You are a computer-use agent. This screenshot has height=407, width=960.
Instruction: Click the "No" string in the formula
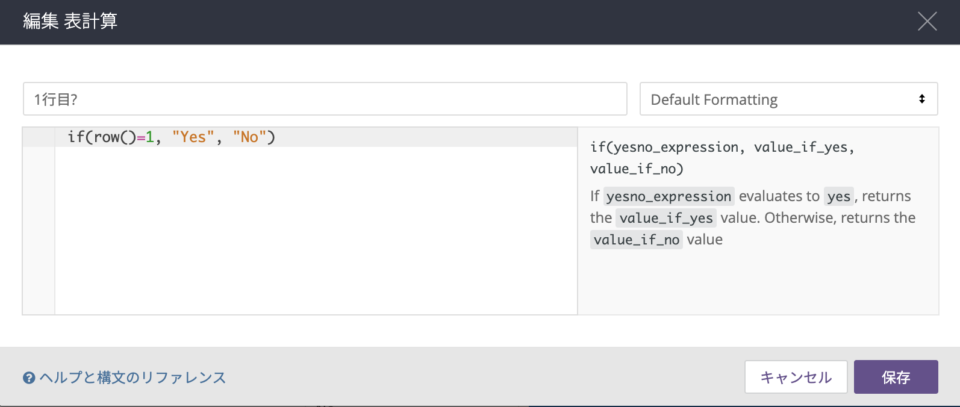pos(250,138)
